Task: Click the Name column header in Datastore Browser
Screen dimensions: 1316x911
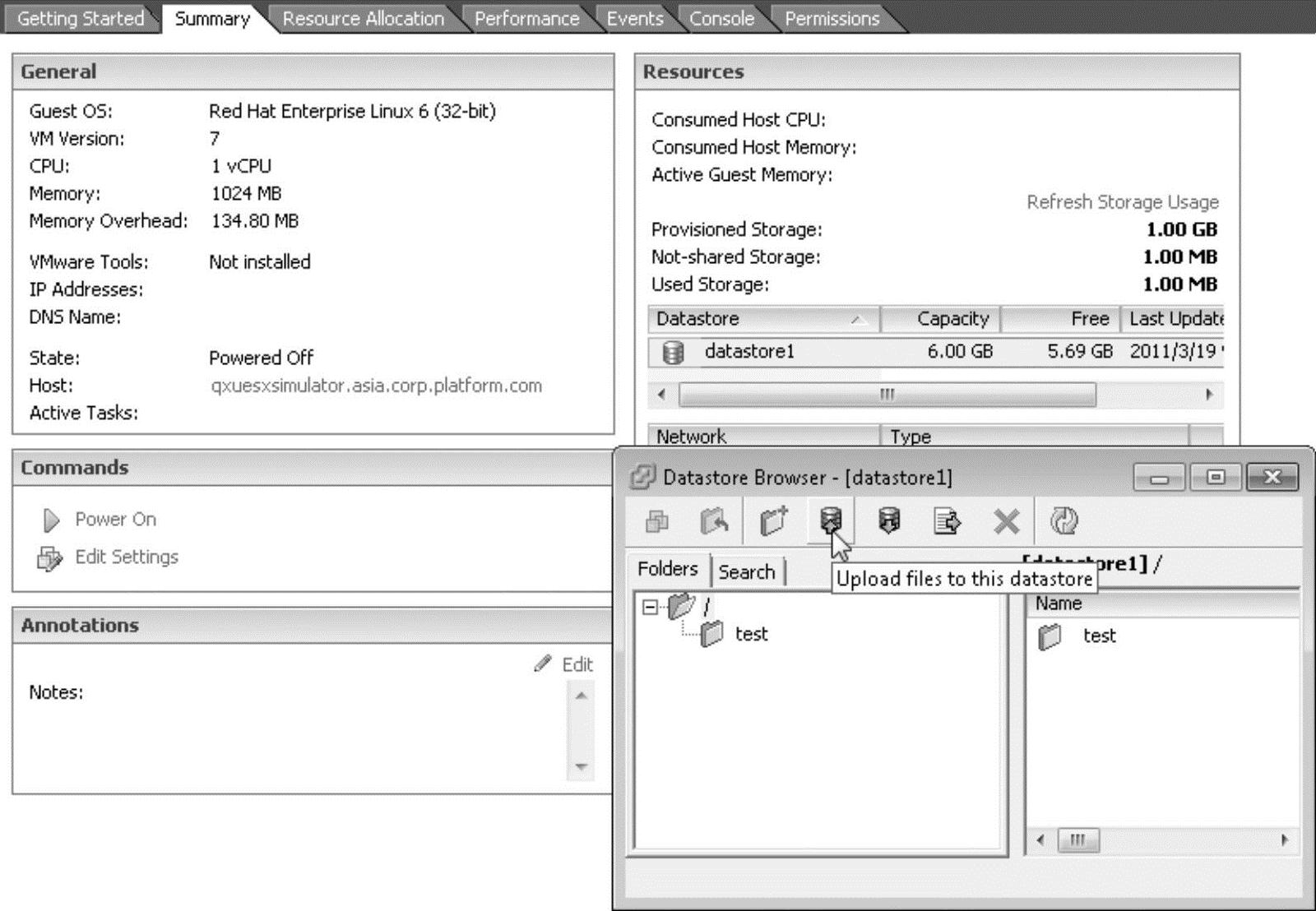Action: point(1163,603)
